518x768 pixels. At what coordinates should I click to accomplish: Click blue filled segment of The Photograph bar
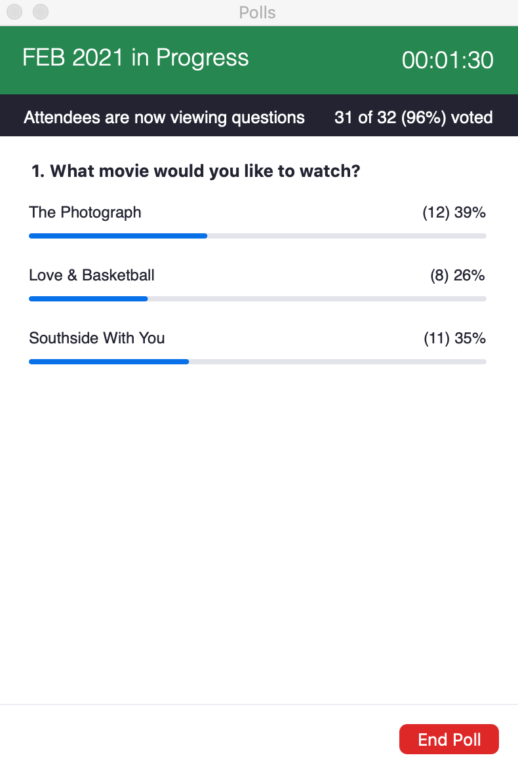coord(118,236)
